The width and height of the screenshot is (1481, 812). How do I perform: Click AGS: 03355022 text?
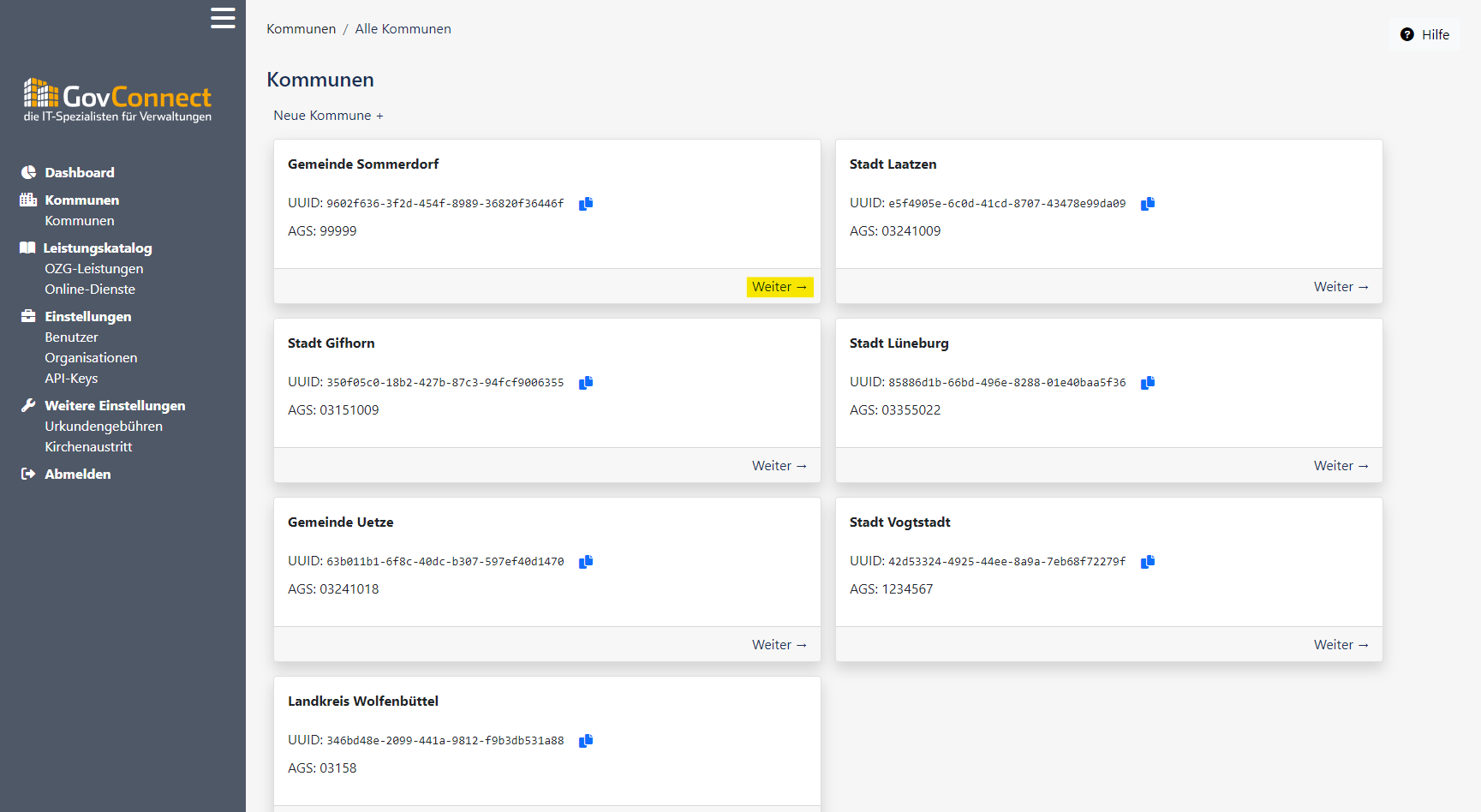(x=895, y=409)
